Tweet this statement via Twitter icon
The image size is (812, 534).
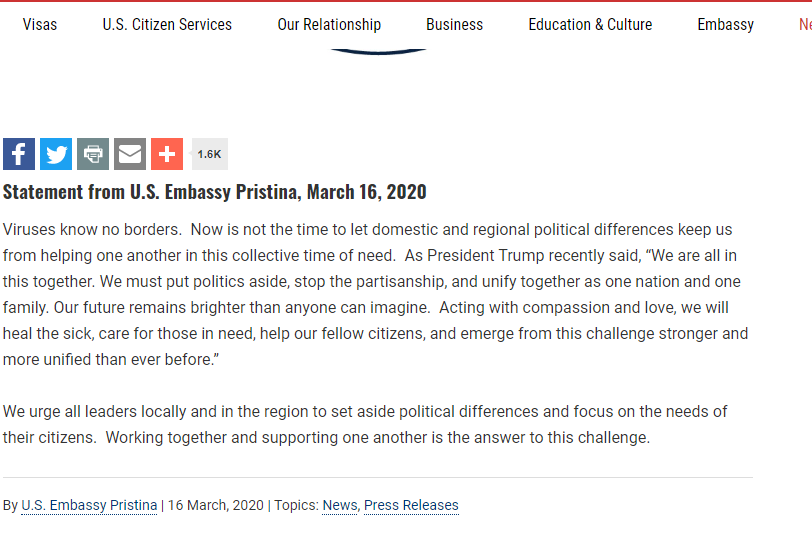[56, 154]
